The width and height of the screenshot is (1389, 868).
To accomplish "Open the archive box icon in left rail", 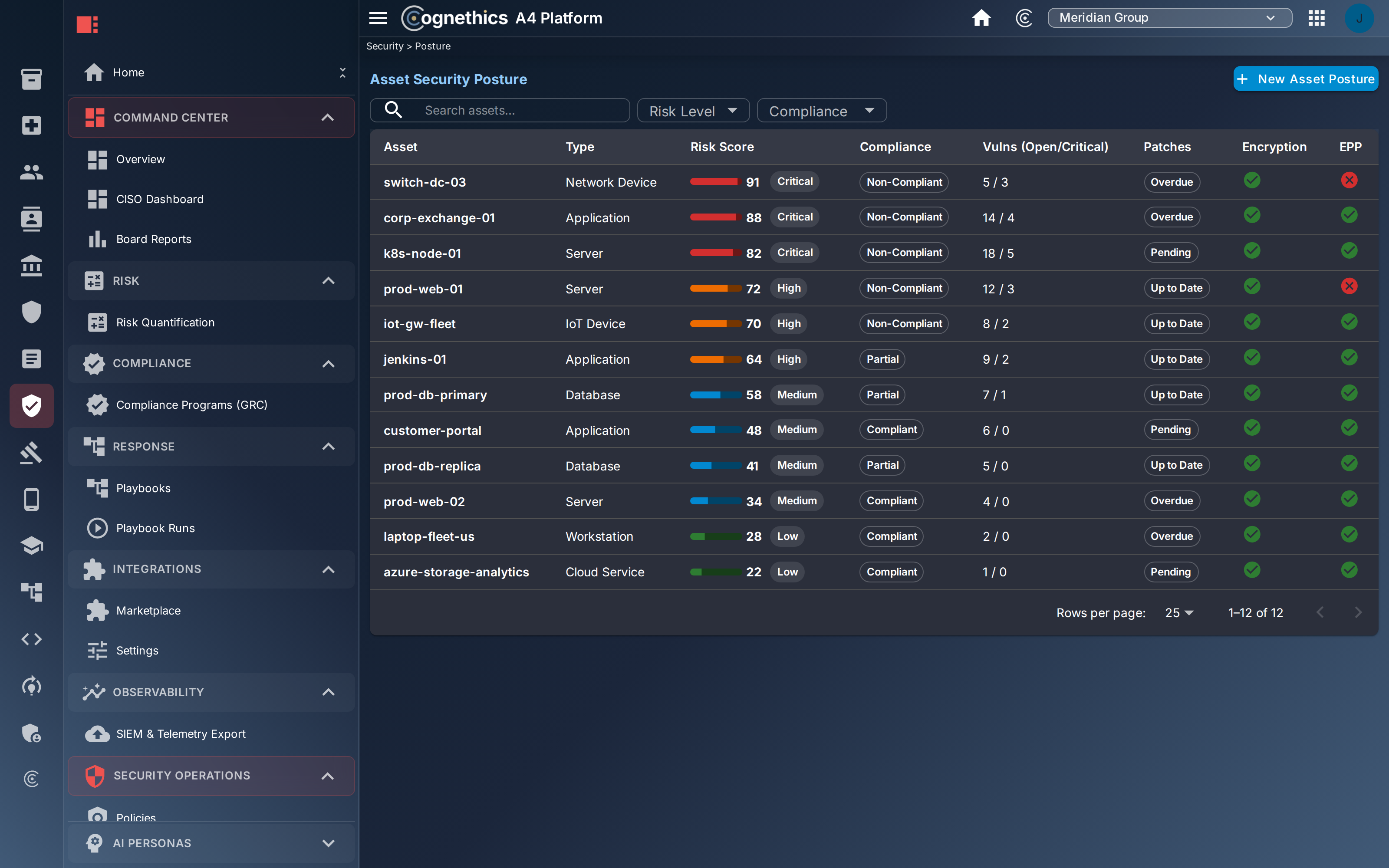I will click(32, 79).
